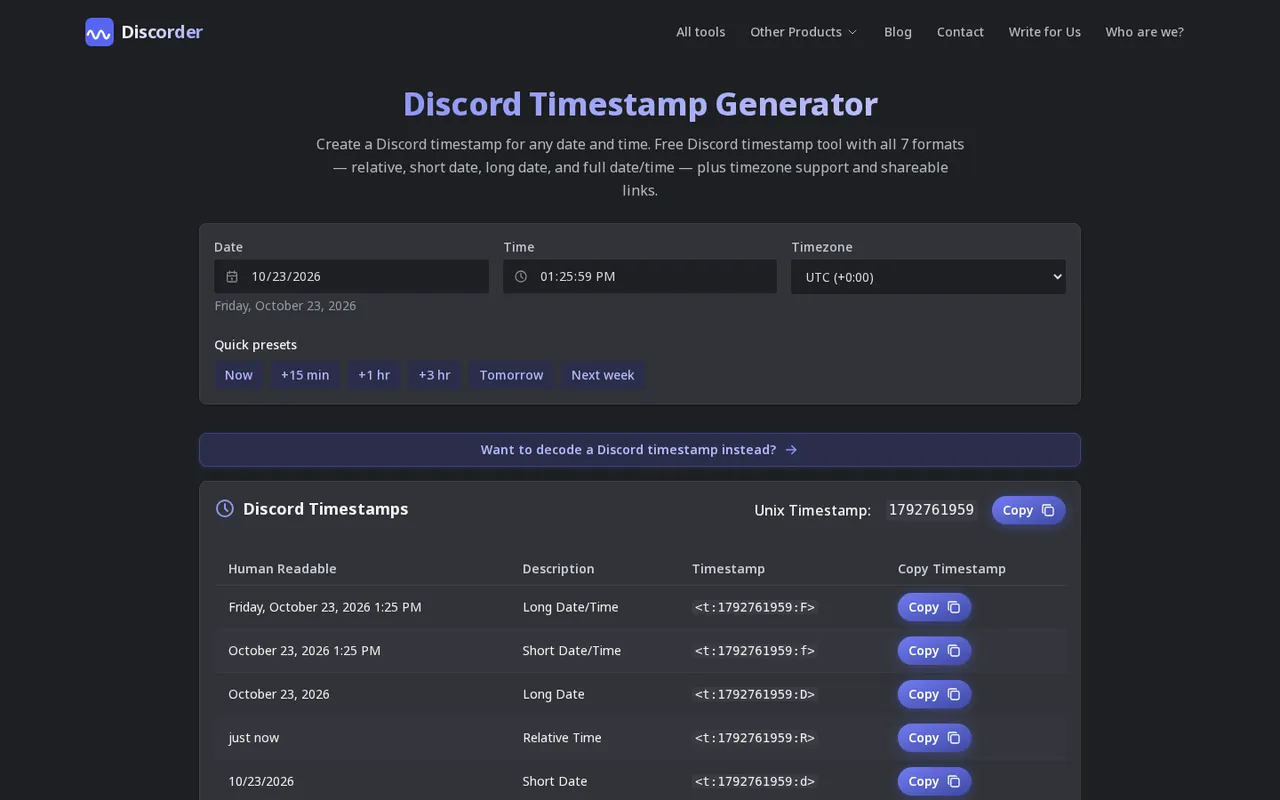Select the code <t:1792761959:R>
The image size is (1280, 800).
(x=755, y=738)
